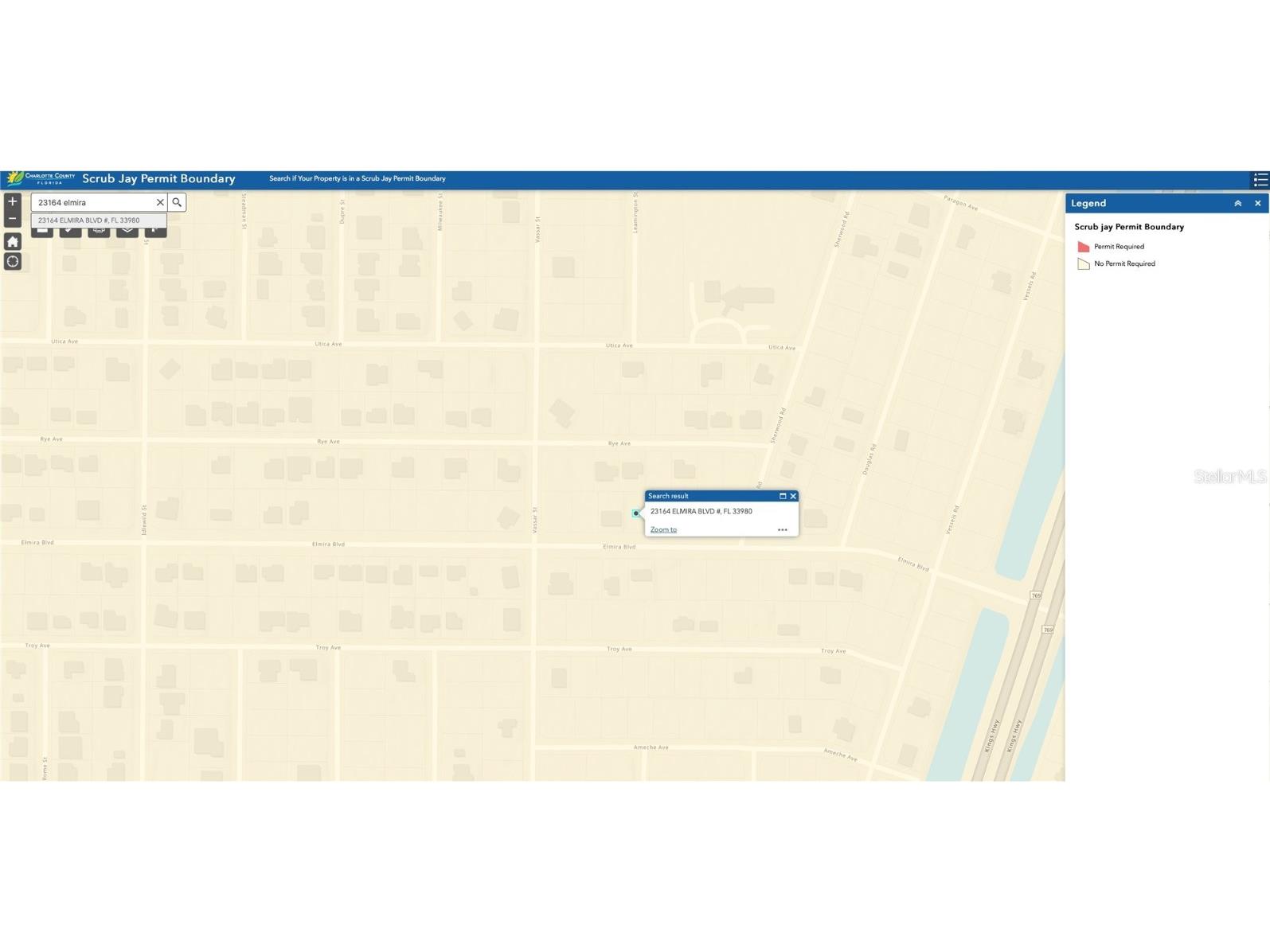Image resolution: width=1270 pixels, height=952 pixels.
Task: Zoom in with the plus button
Action: [x=12, y=201]
